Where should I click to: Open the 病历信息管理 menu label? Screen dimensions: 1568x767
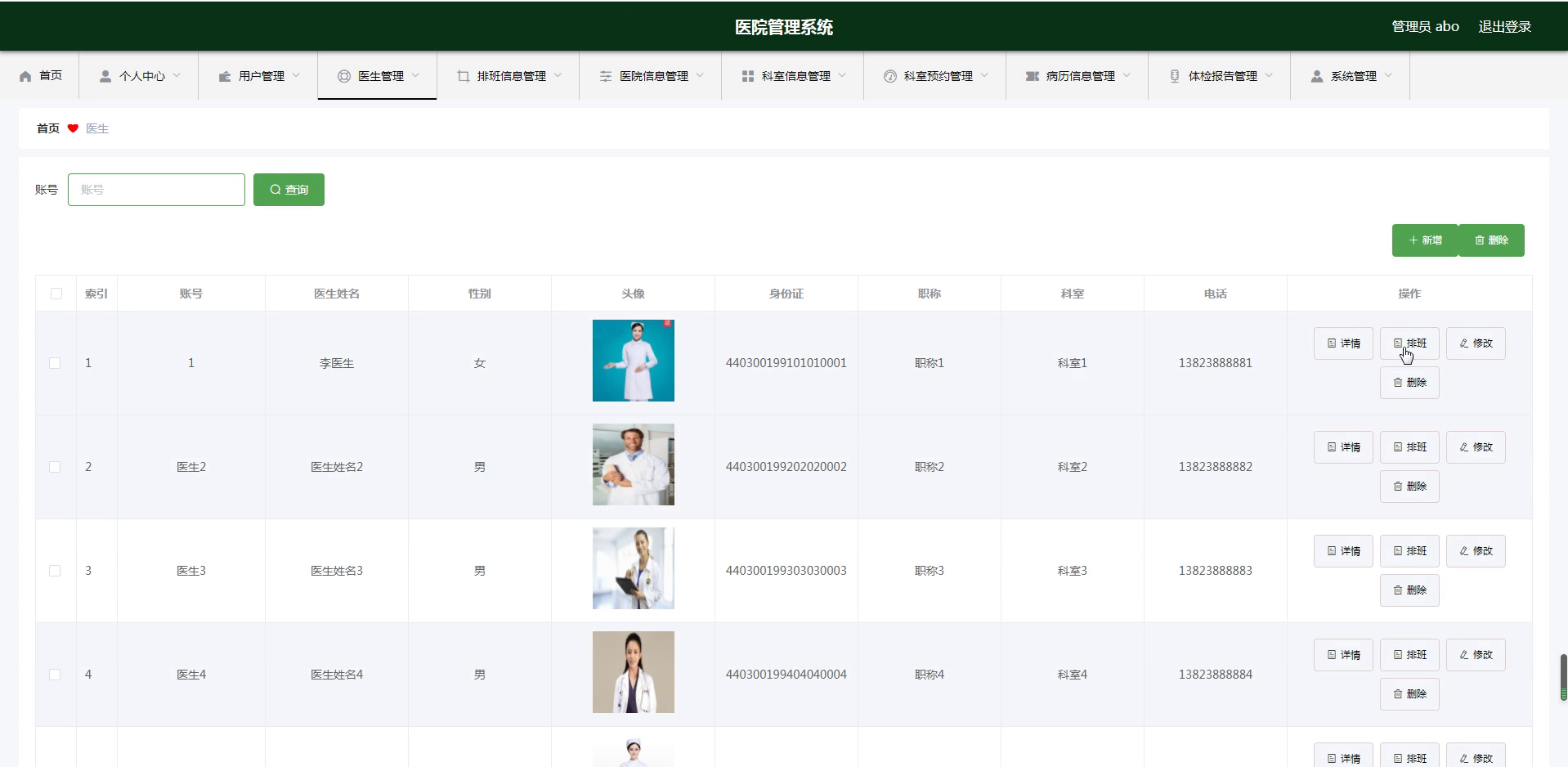1081,76
